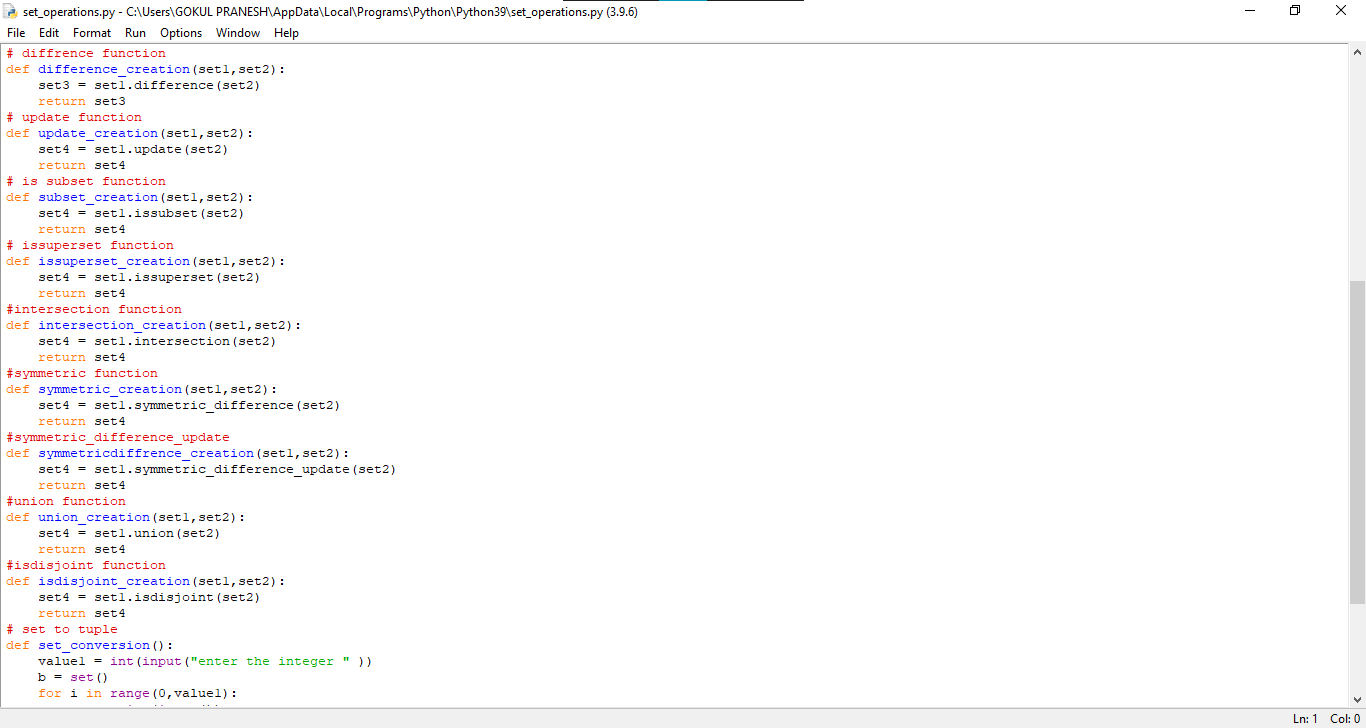Click line 'set4 = set1.issubset(set2)'
This screenshot has height=728, width=1366.
[x=141, y=213]
